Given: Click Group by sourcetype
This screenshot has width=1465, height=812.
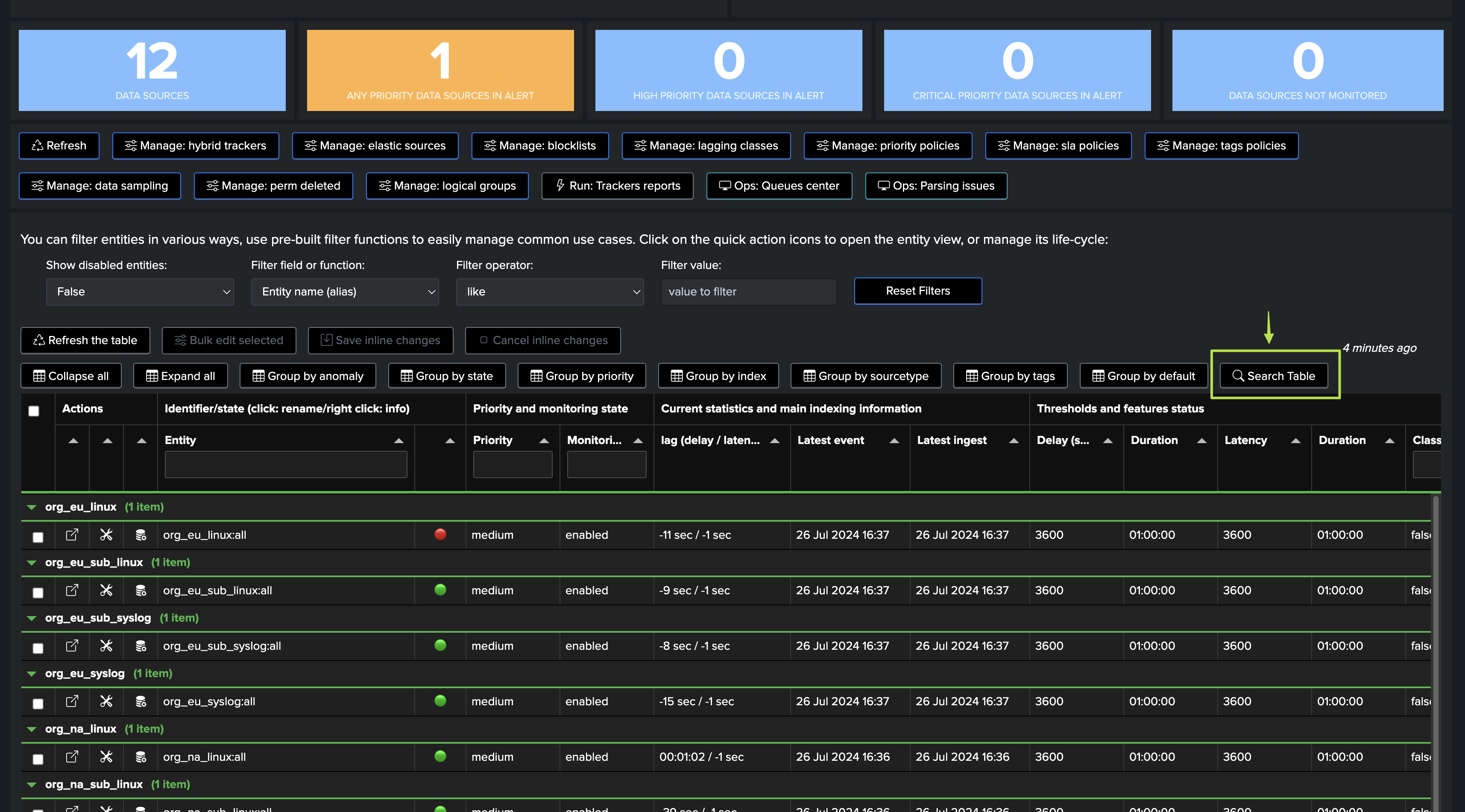Looking at the screenshot, I should click(x=866, y=376).
